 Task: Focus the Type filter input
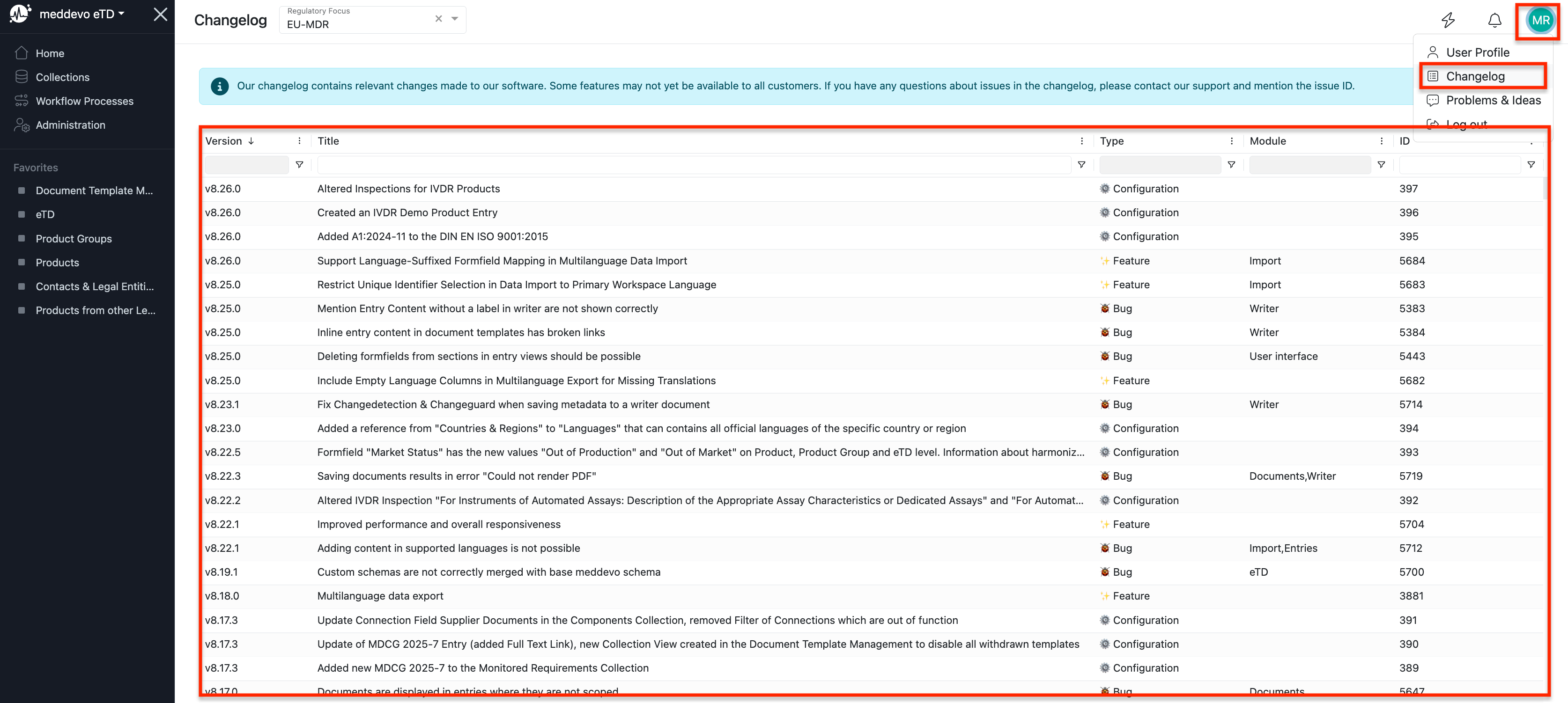coord(1160,165)
